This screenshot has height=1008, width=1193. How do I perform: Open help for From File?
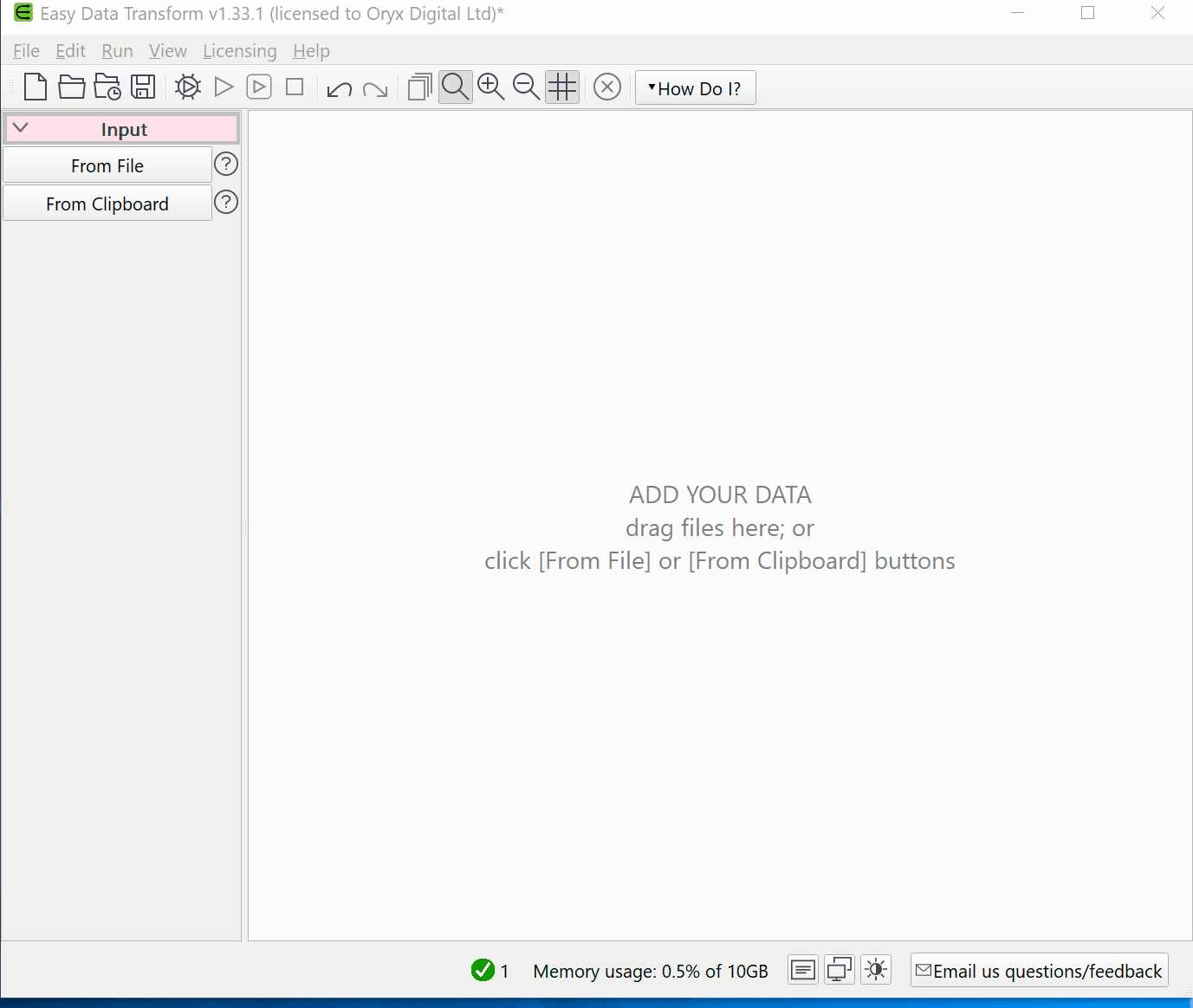(x=226, y=164)
